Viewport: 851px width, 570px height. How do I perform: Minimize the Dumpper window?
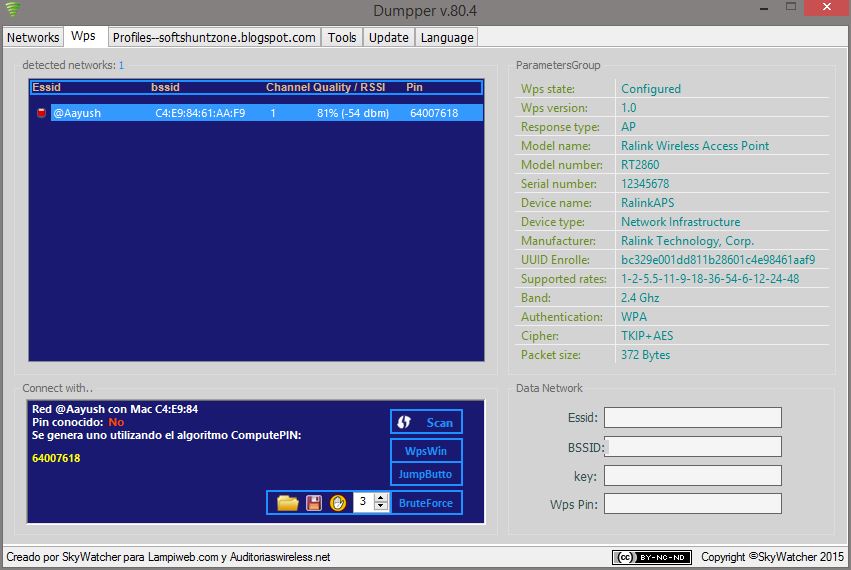click(x=764, y=9)
